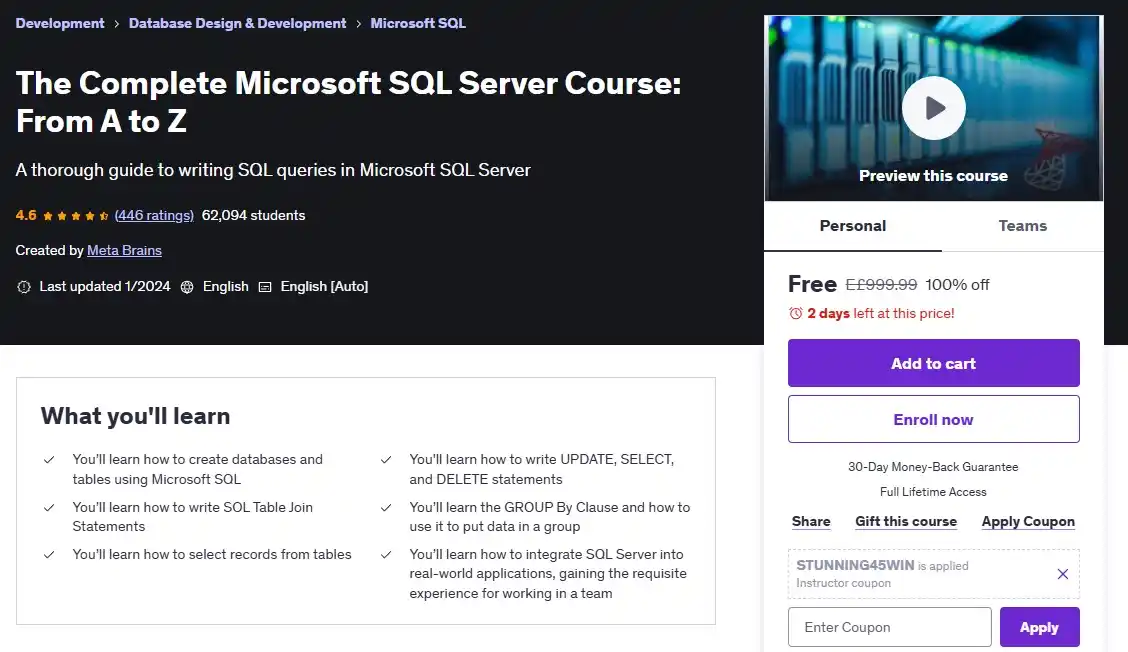Click the 'Instructor coupon' label
This screenshot has width=1128, height=652.
843,583
